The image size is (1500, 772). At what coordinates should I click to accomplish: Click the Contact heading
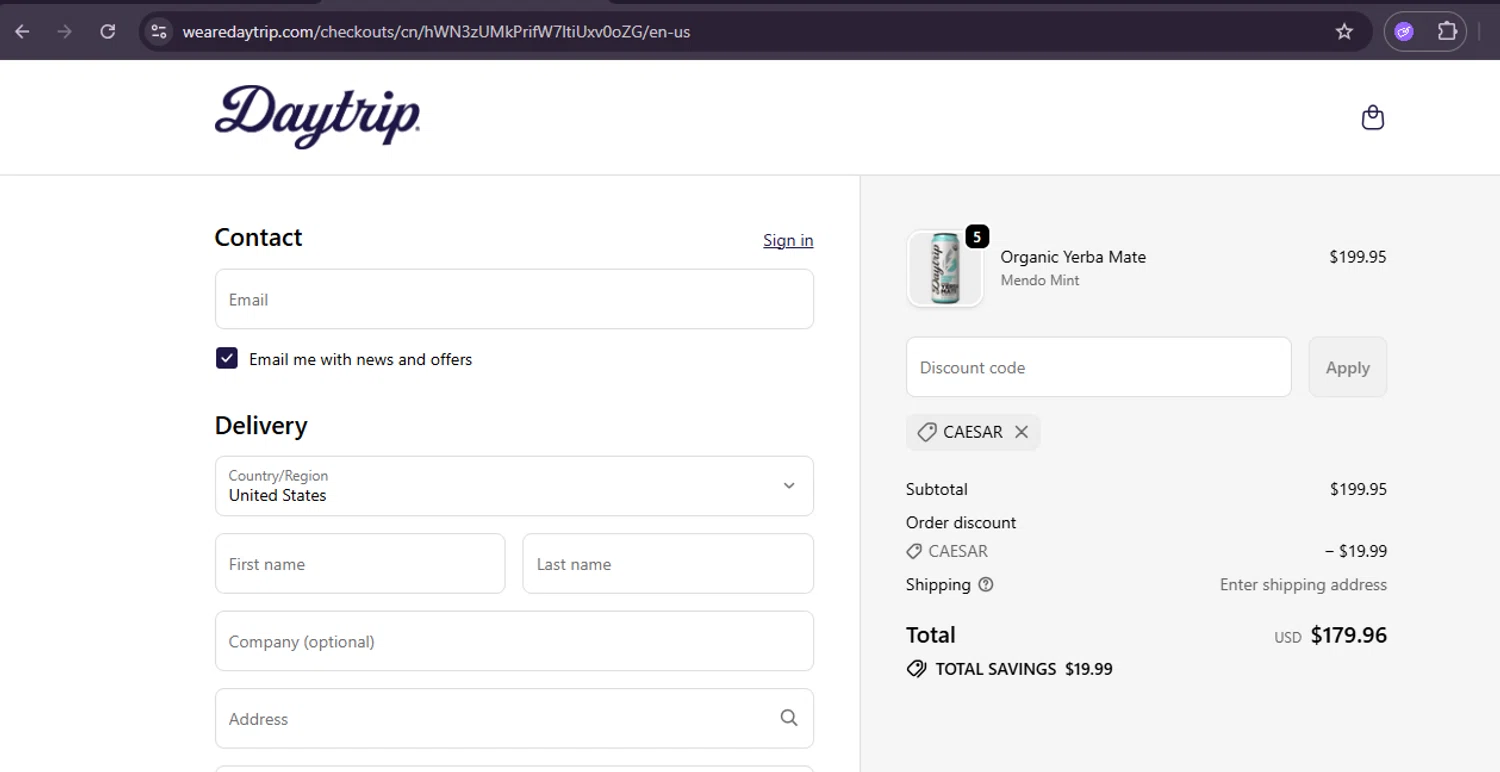(x=258, y=237)
